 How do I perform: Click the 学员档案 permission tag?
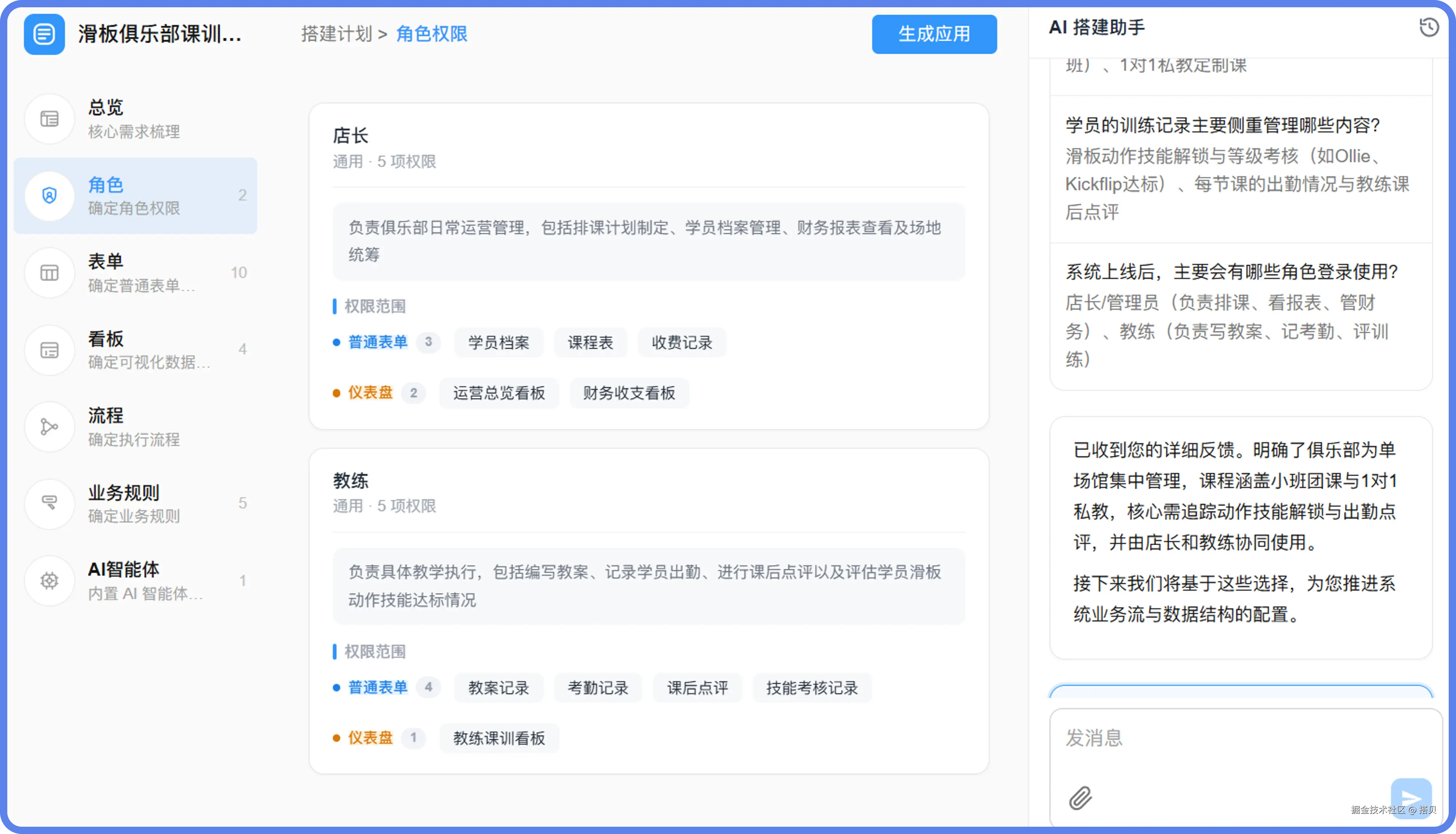pyautogui.click(x=499, y=342)
